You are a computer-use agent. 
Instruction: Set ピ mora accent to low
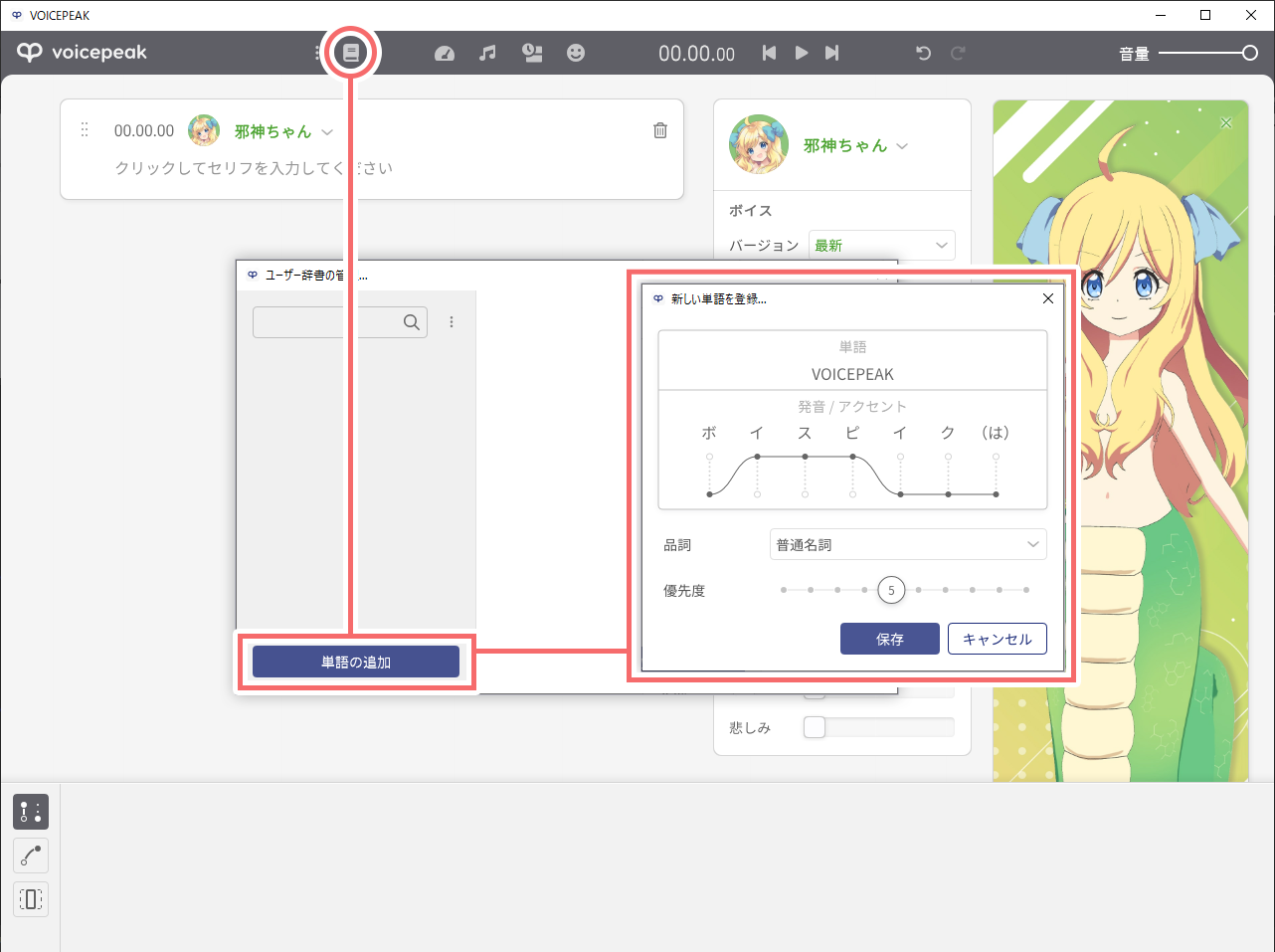point(852,494)
